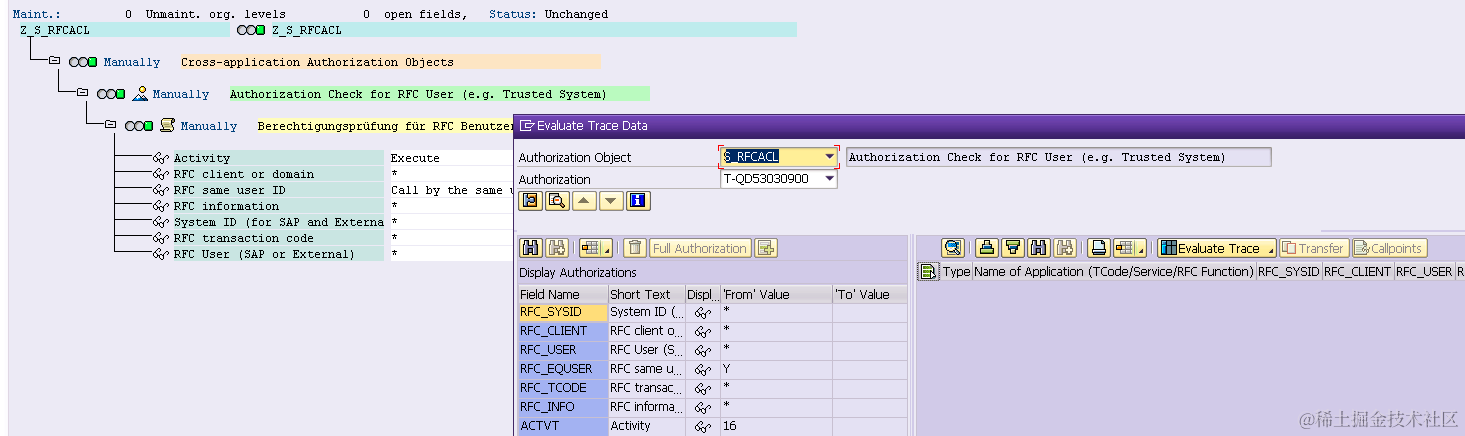
Task: Click the Find binoculars in trace toolbar
Action: 1039,248
